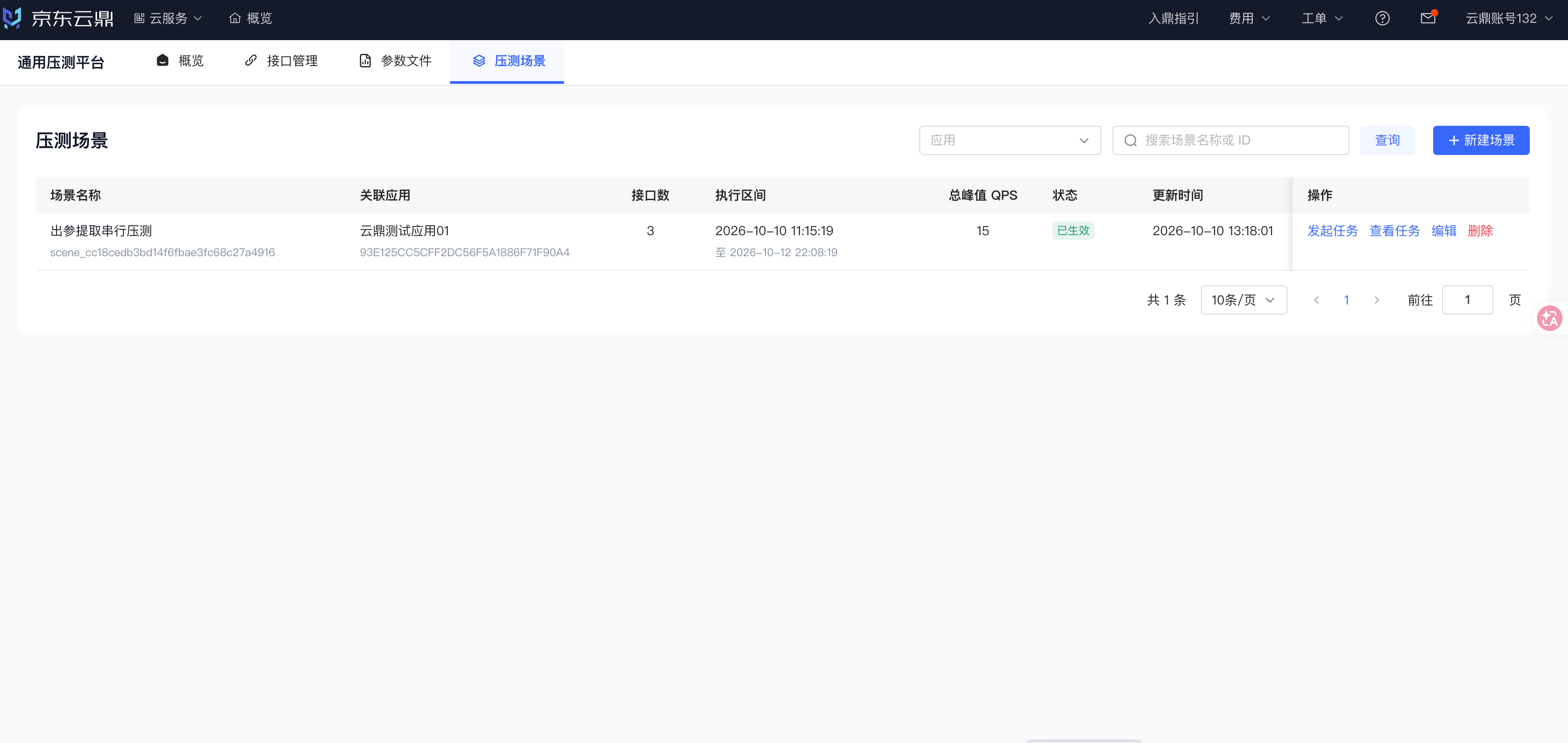Click 删除 for 出参提取串行压测
This screenshot has height=743, width=1568.
[1481, 231]
